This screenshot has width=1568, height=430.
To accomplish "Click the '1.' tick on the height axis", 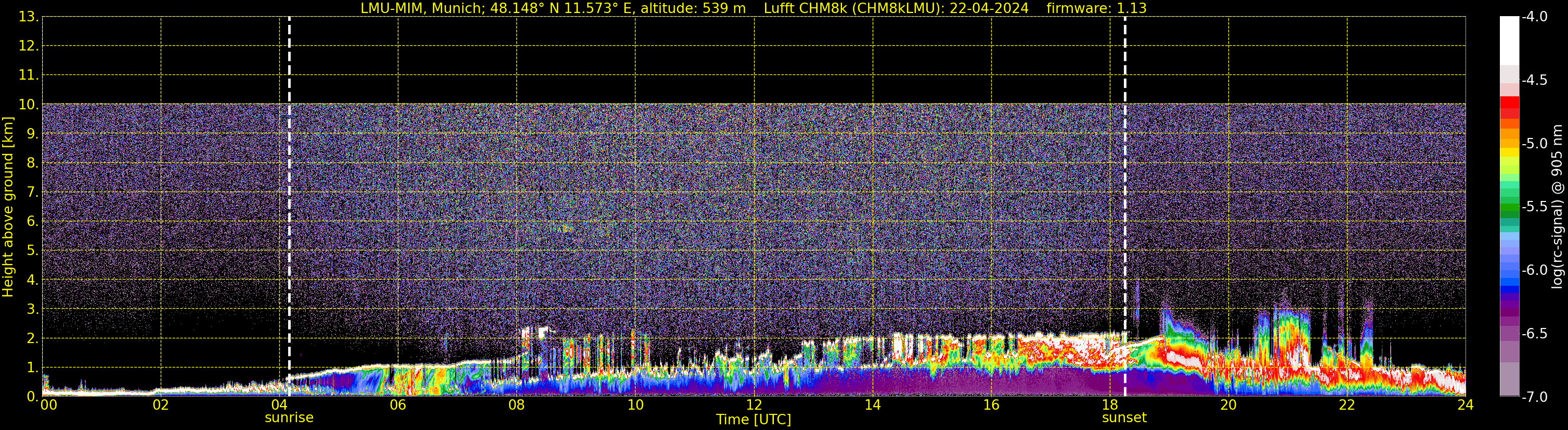I will tap(32, 368).
